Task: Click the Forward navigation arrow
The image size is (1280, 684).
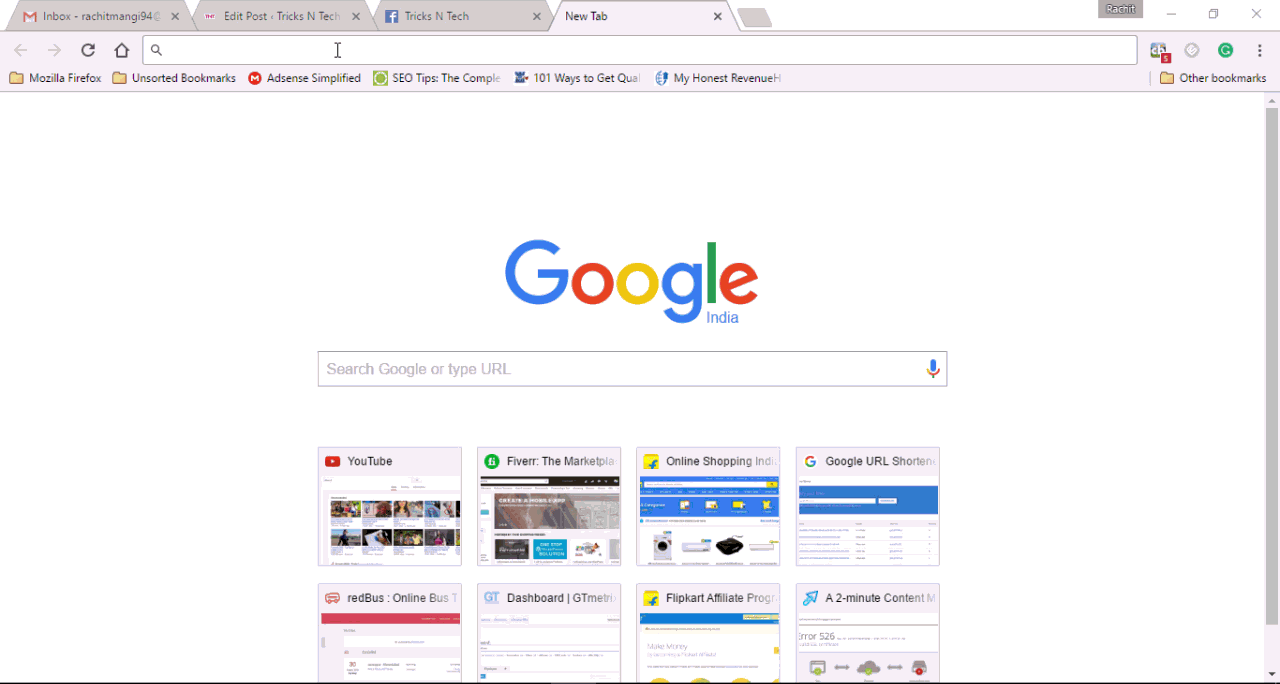Action: [54, 50]
